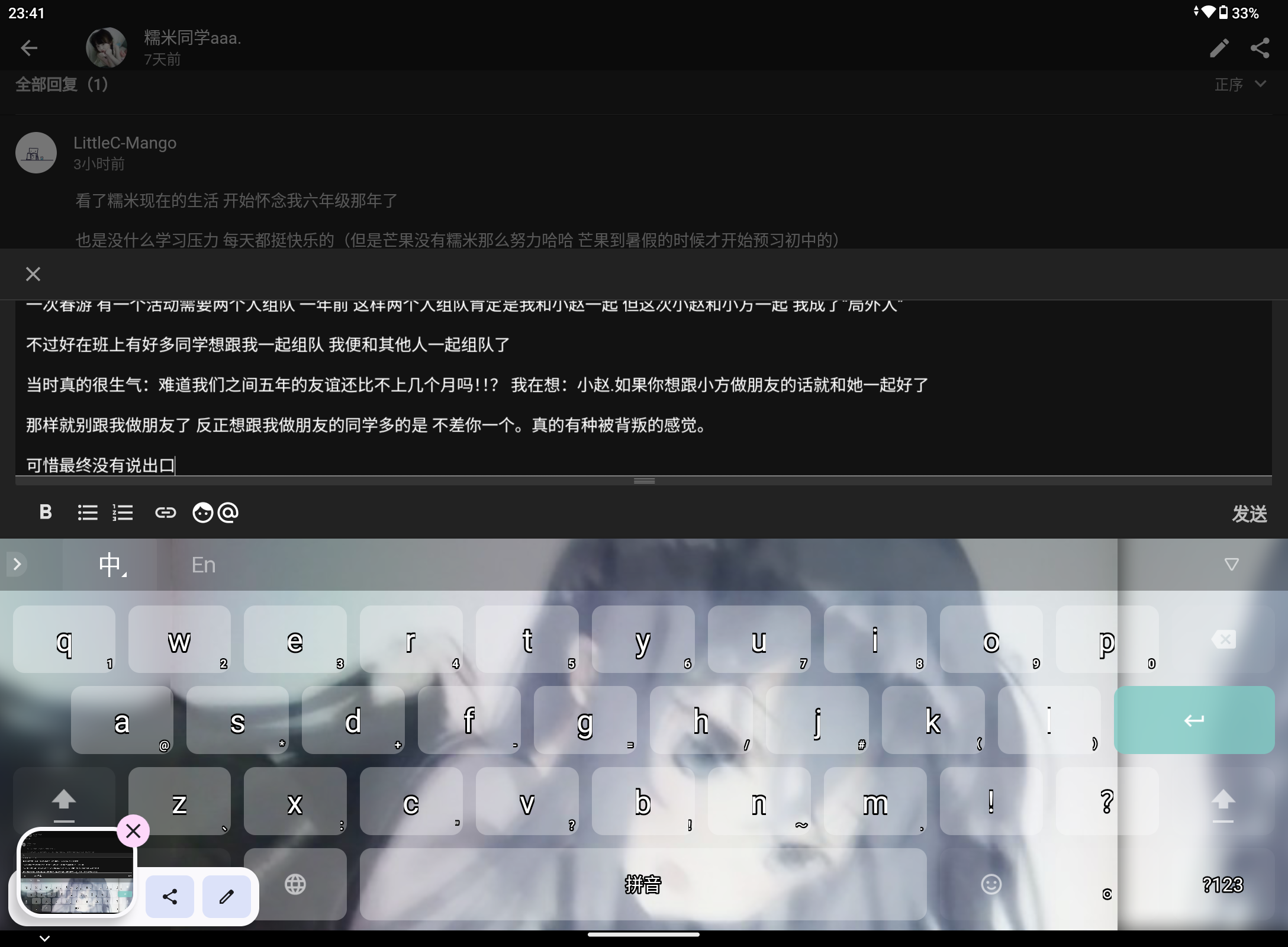
Task: Dismiss the screenshot preview
Action: (133, 831)
